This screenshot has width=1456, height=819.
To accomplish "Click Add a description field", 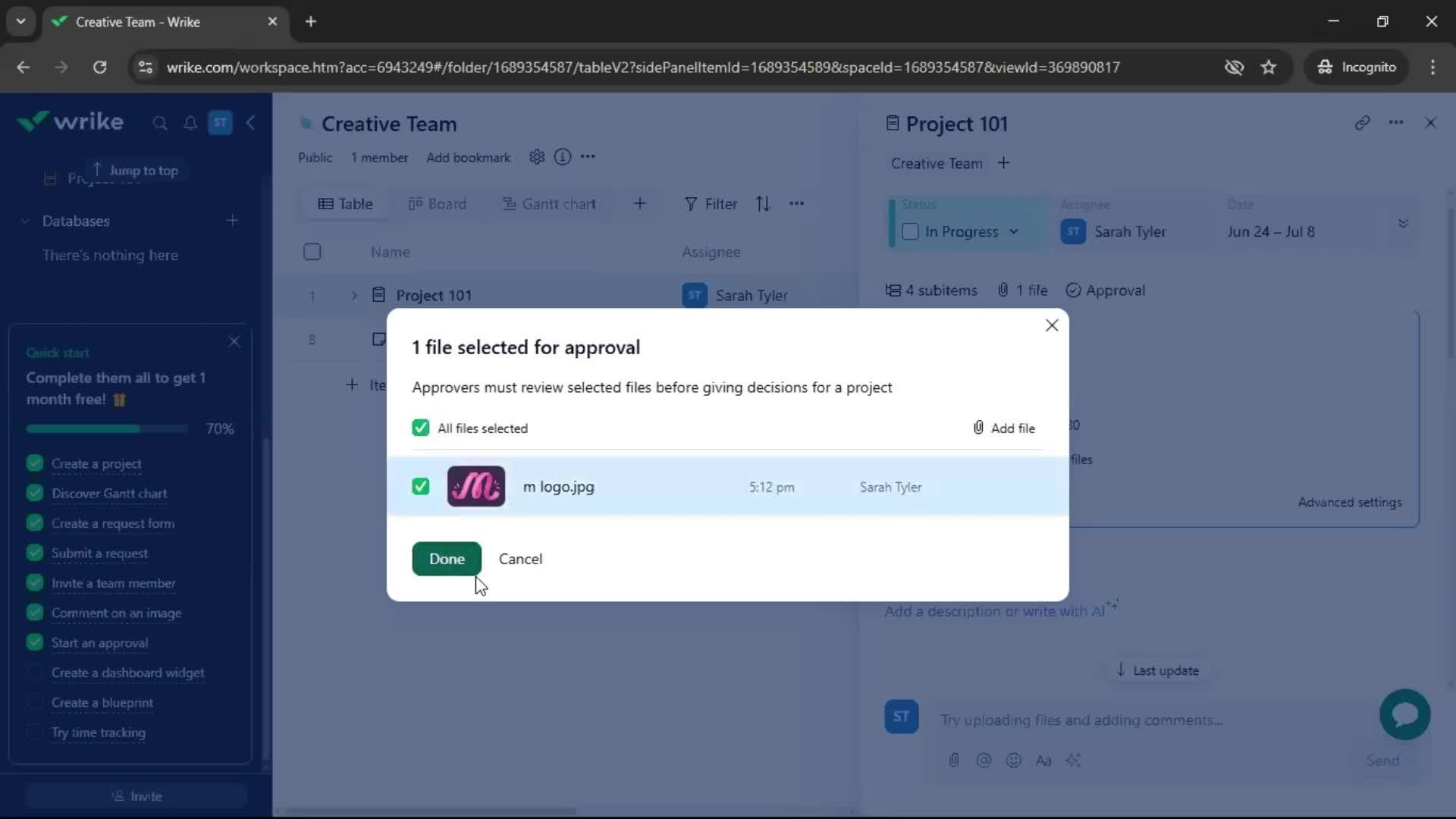I will pyautogui.click(x=1001, y=610).
